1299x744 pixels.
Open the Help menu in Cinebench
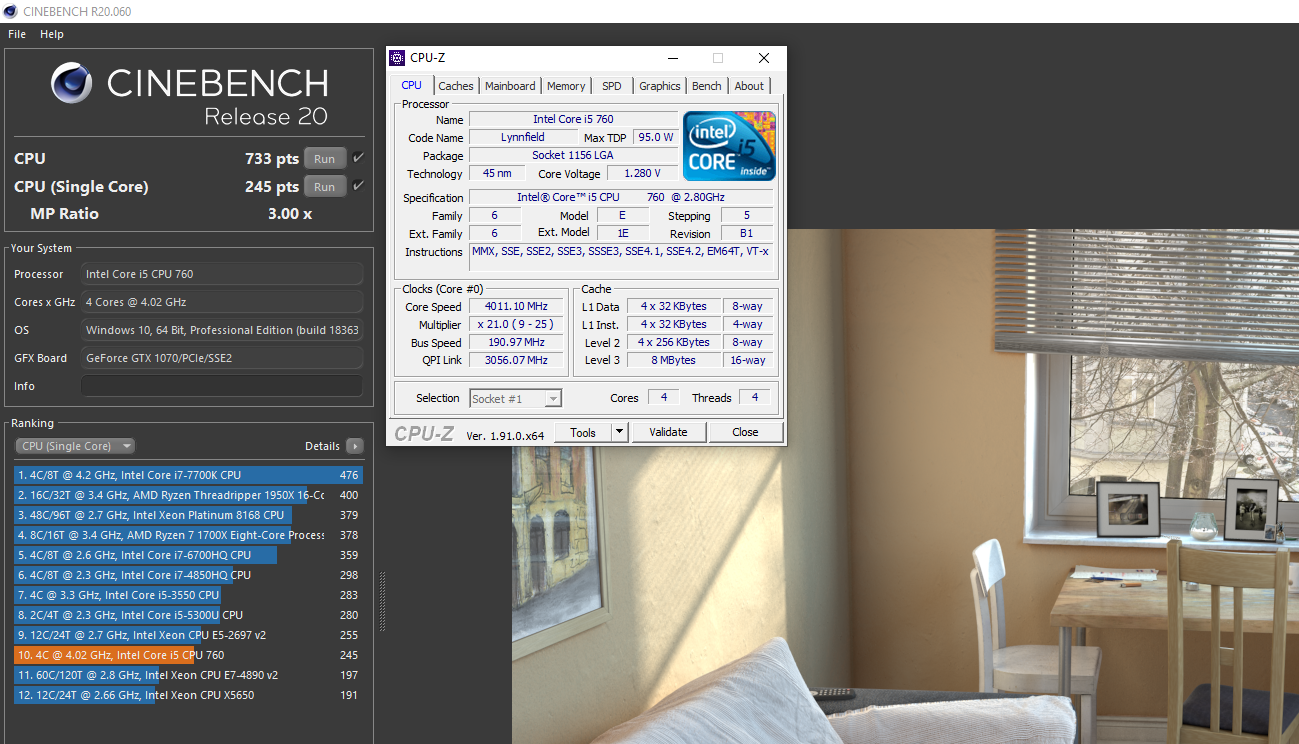tap(52, 34)
